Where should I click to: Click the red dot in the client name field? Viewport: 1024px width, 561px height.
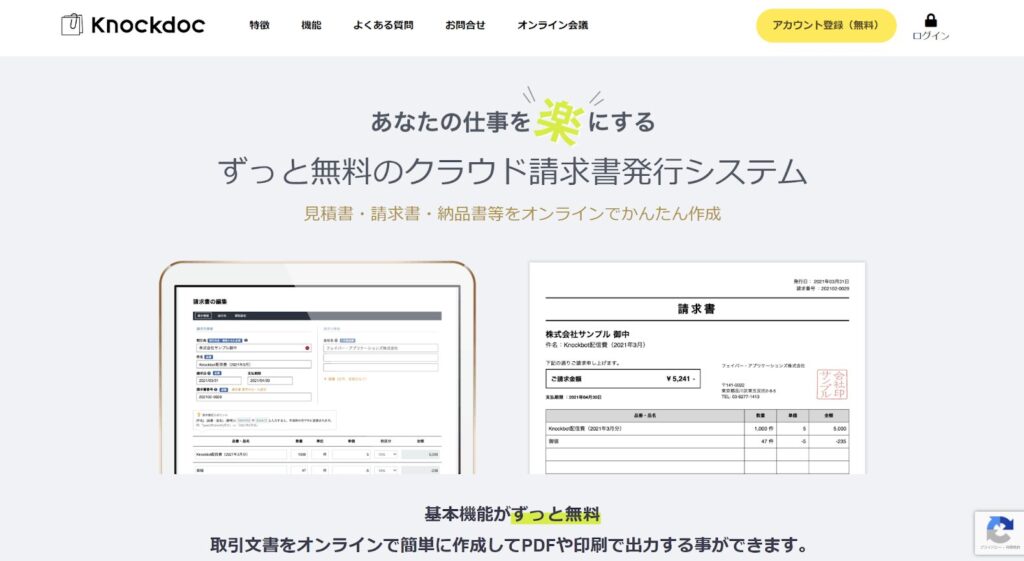(307, 348)
